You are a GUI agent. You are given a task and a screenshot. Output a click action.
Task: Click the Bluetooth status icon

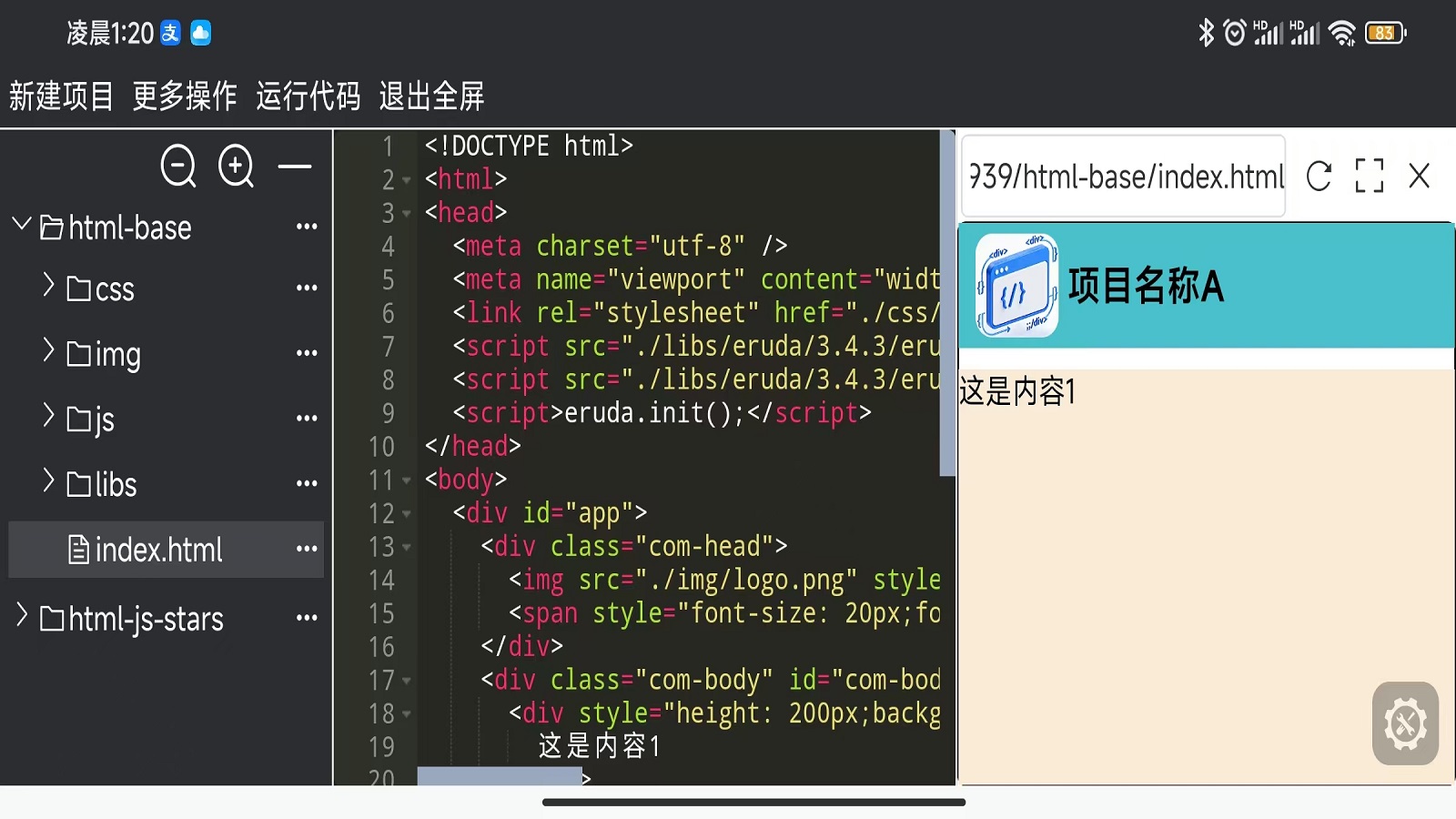(x=1206, y=33)
